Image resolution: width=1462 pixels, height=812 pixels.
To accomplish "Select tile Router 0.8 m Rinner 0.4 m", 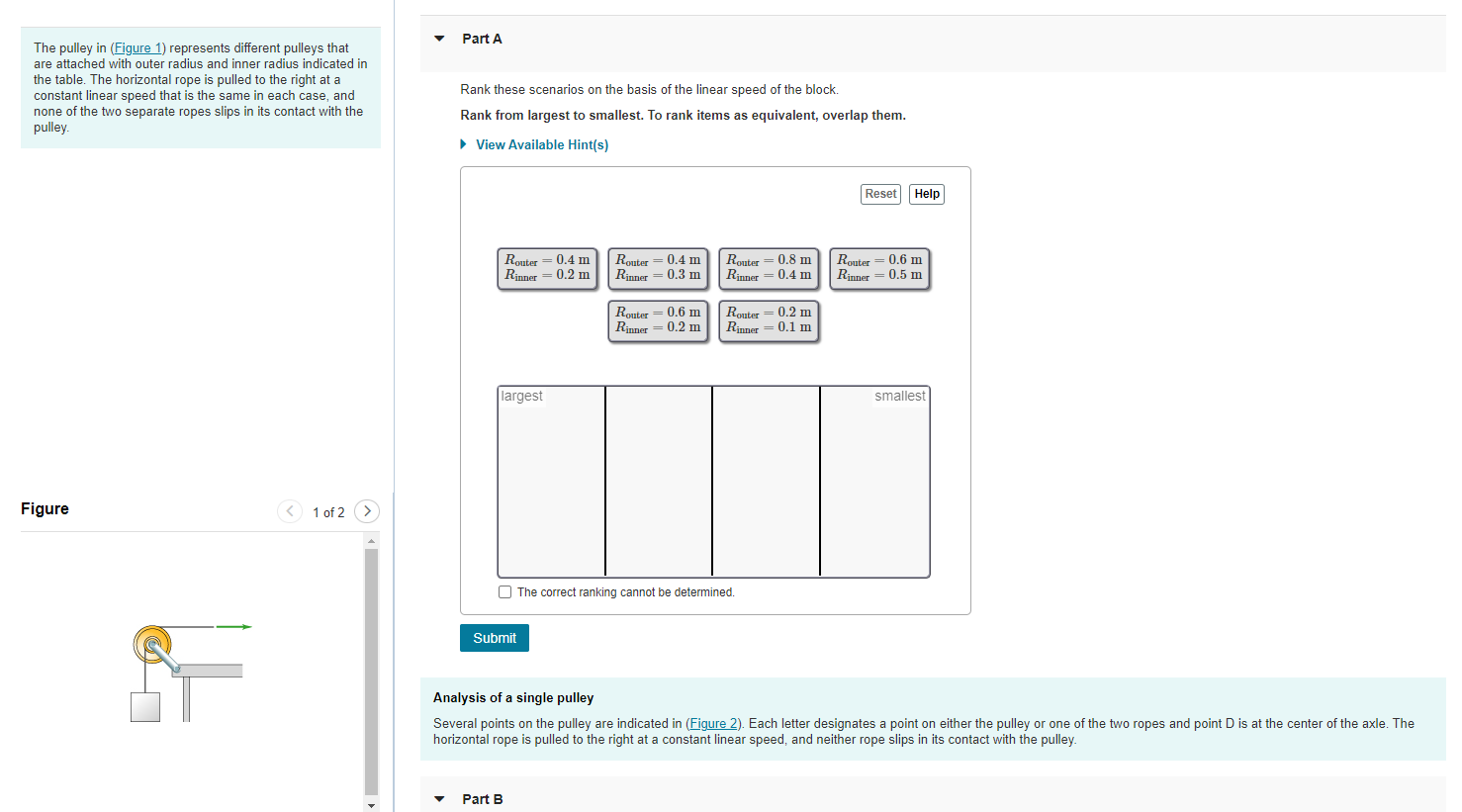I will click(770, 268).
